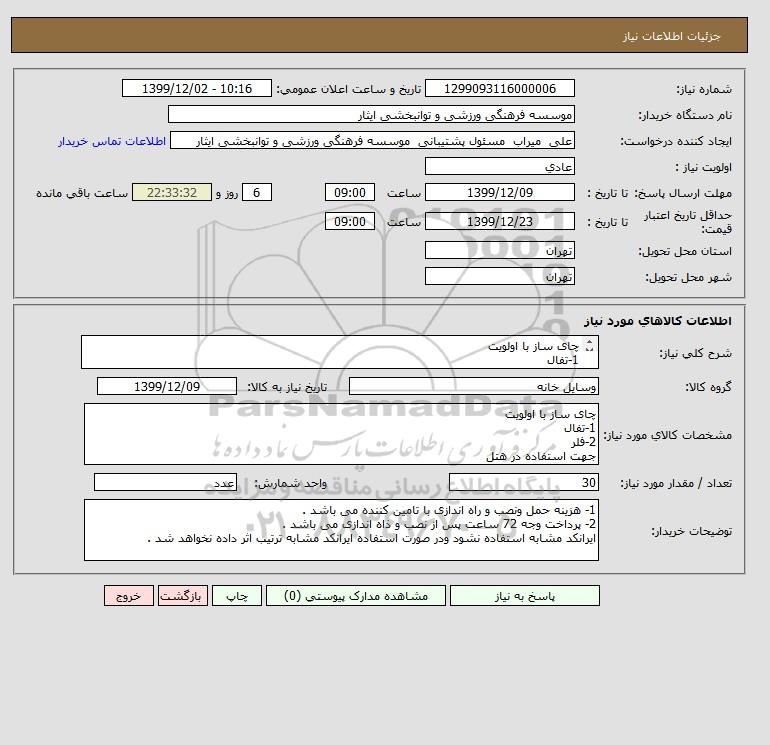The width and height of the screenshot is (770, 745).
Task: Click the quantity field showing 30
Action: [x=523, y=482]
